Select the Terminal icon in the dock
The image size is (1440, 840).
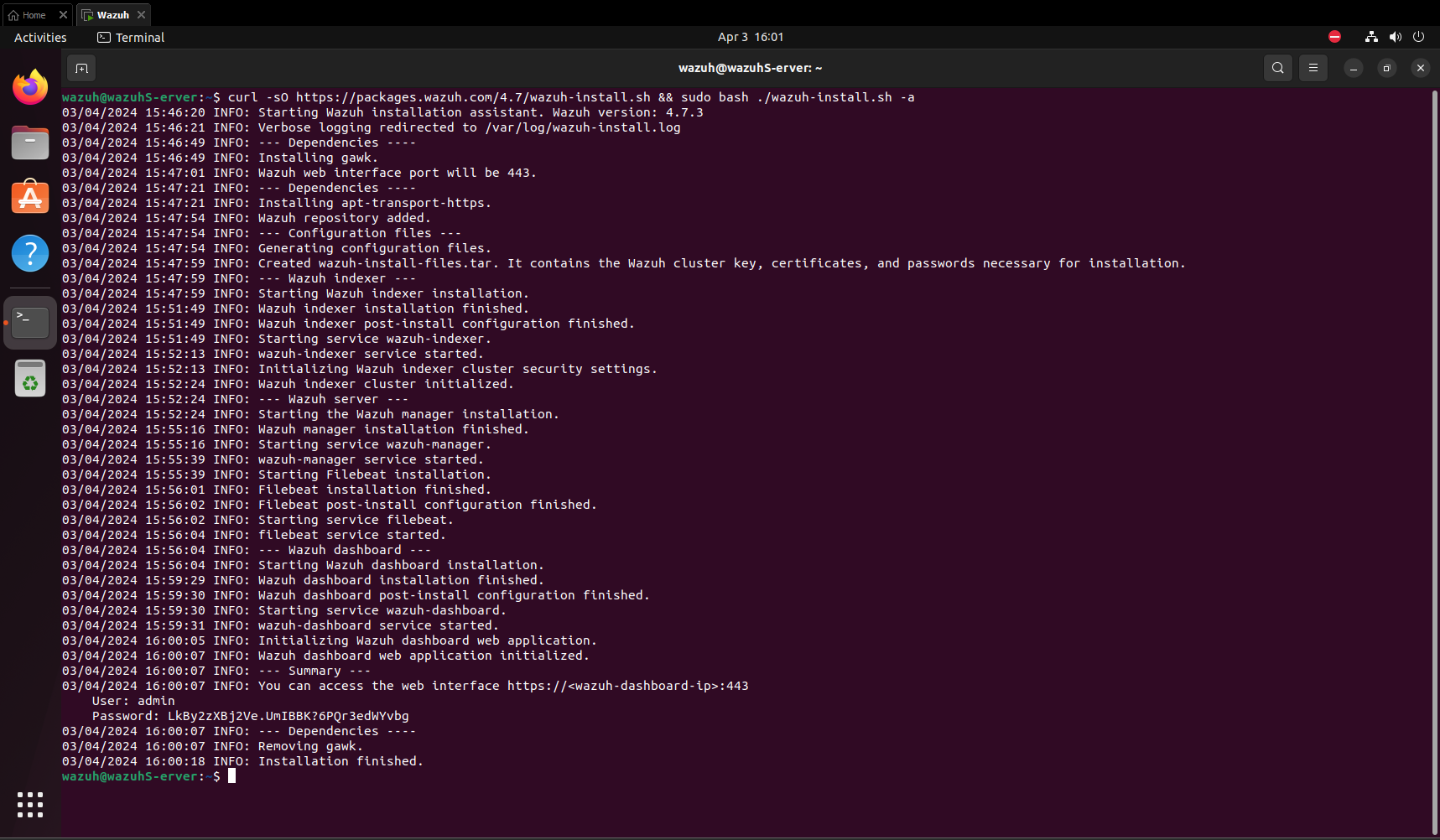(30, 322)
